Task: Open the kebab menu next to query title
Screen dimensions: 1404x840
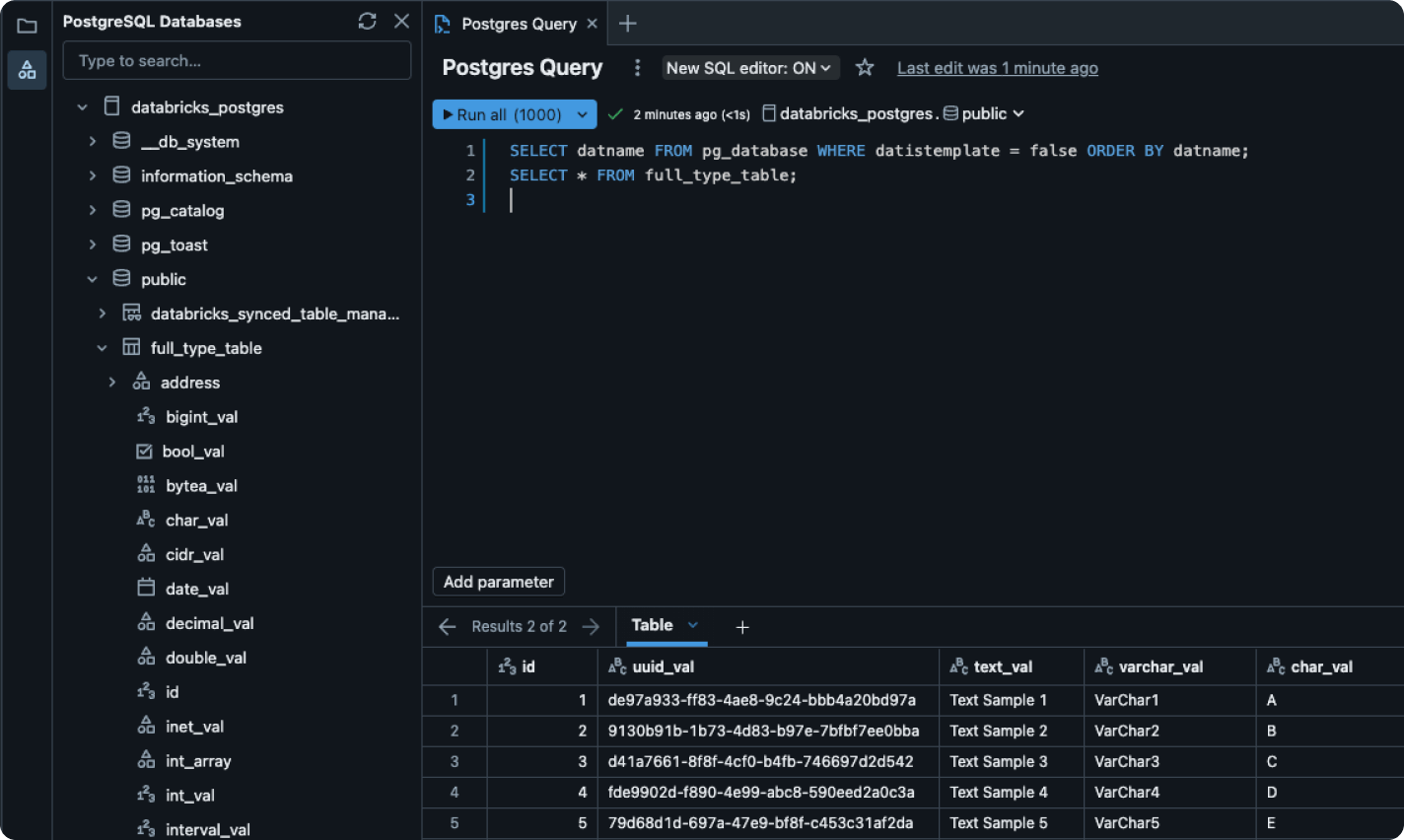Action: [x=637, y=67]
